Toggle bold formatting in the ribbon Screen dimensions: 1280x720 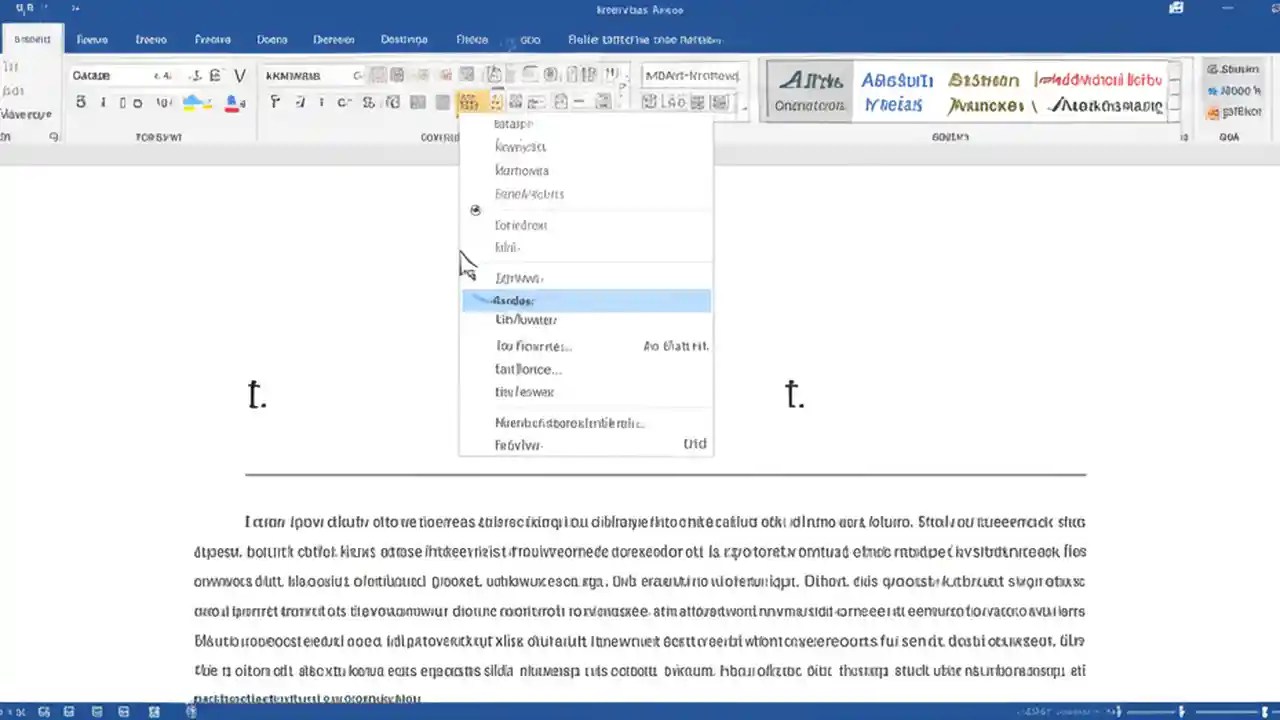pyautogui.click(x=80, y=101)
